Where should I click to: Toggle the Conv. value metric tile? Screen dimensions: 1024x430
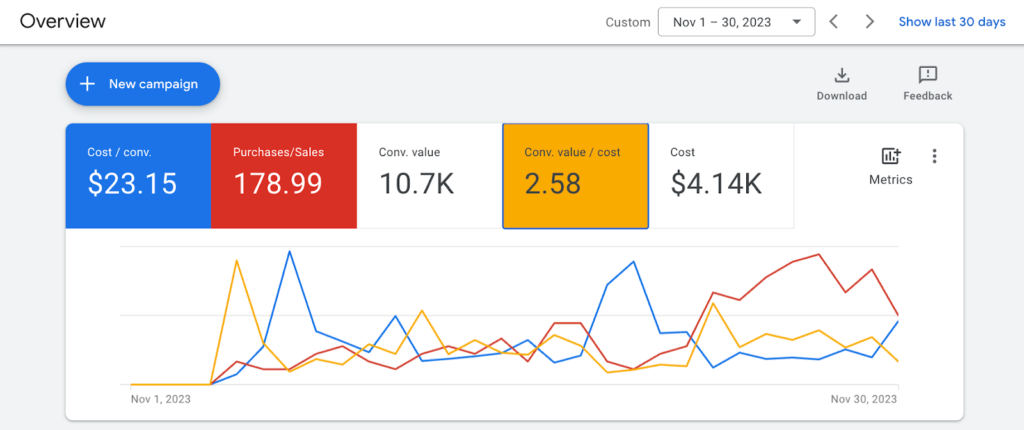pyautogui.click(x=430, y=176)
